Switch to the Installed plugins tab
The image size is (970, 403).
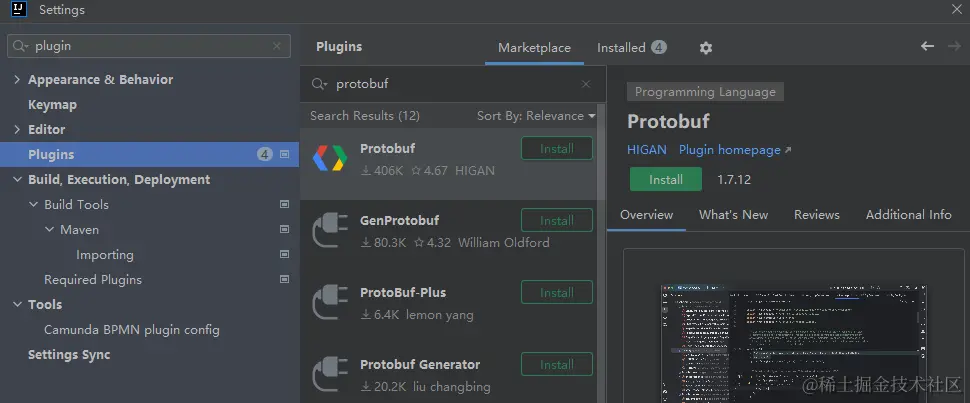632,48
